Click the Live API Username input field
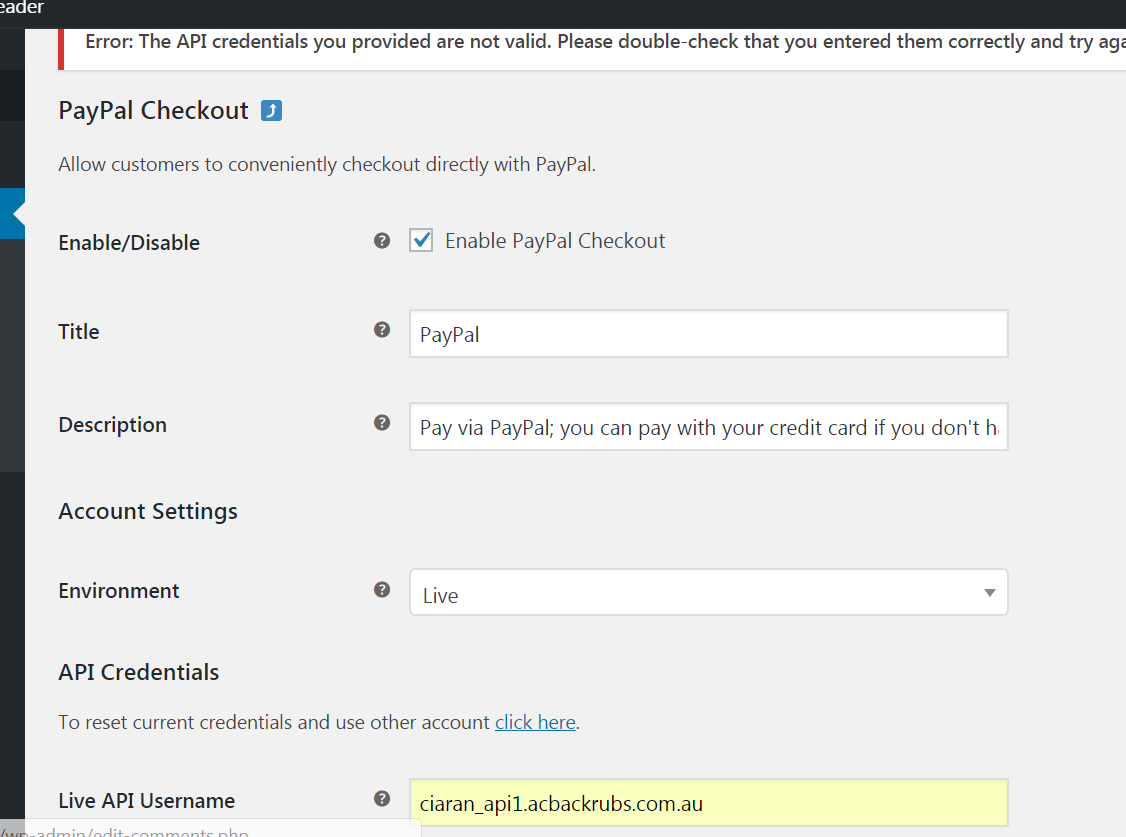 708,803
